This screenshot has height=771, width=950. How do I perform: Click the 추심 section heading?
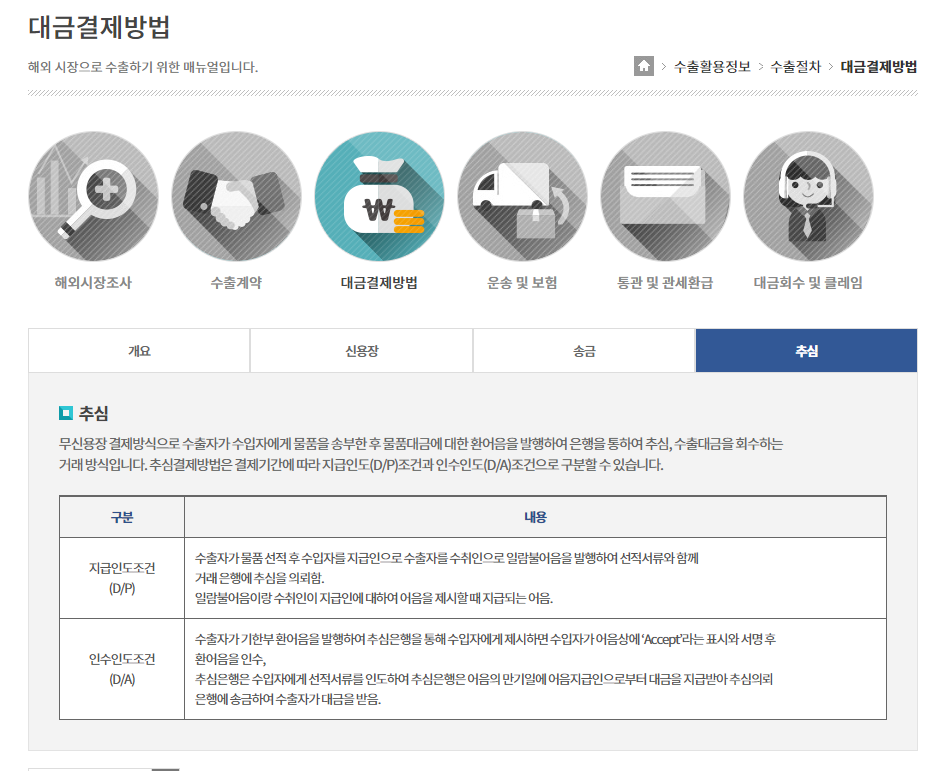pos(93,414)
